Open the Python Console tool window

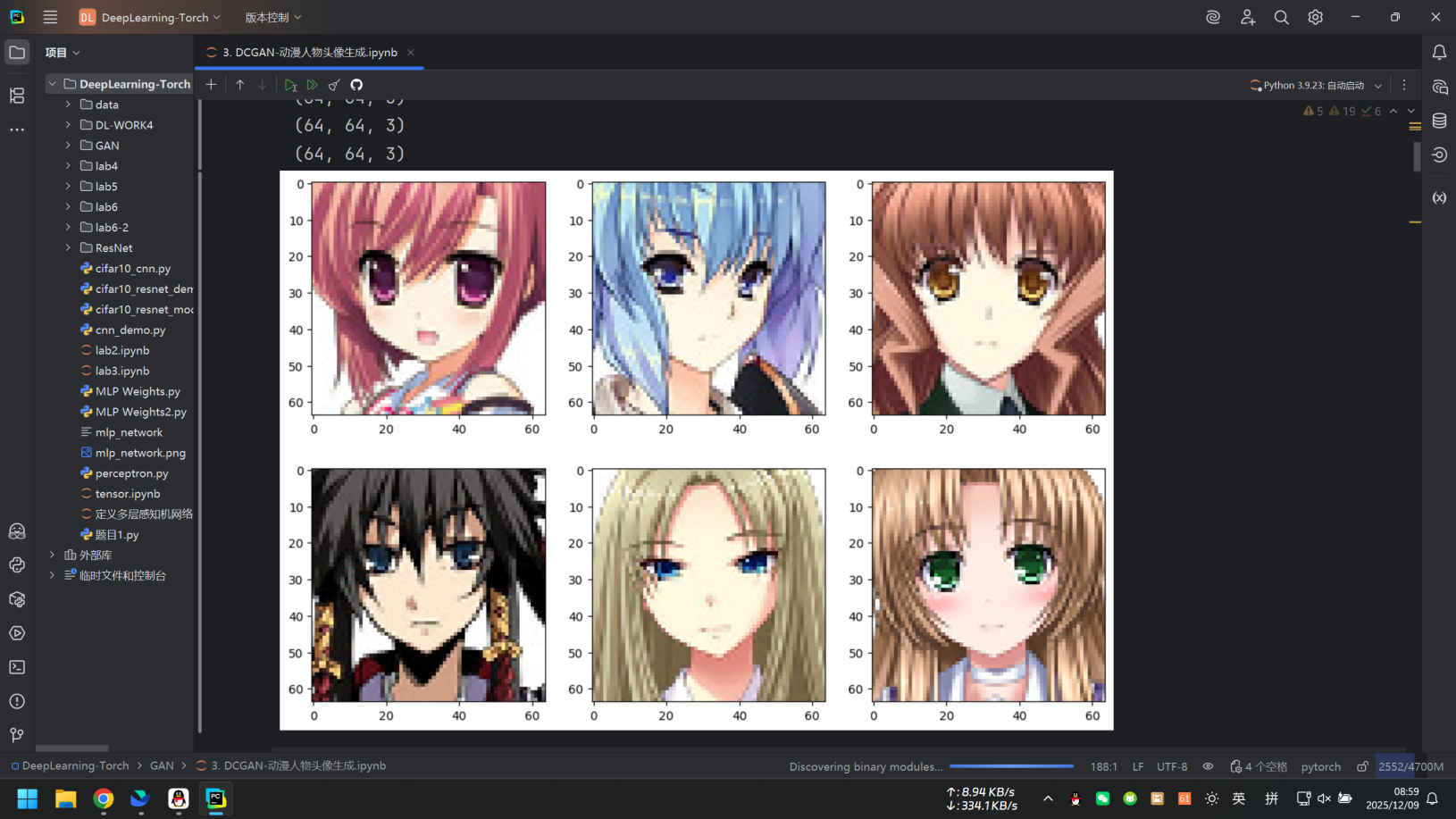(17, 565)
